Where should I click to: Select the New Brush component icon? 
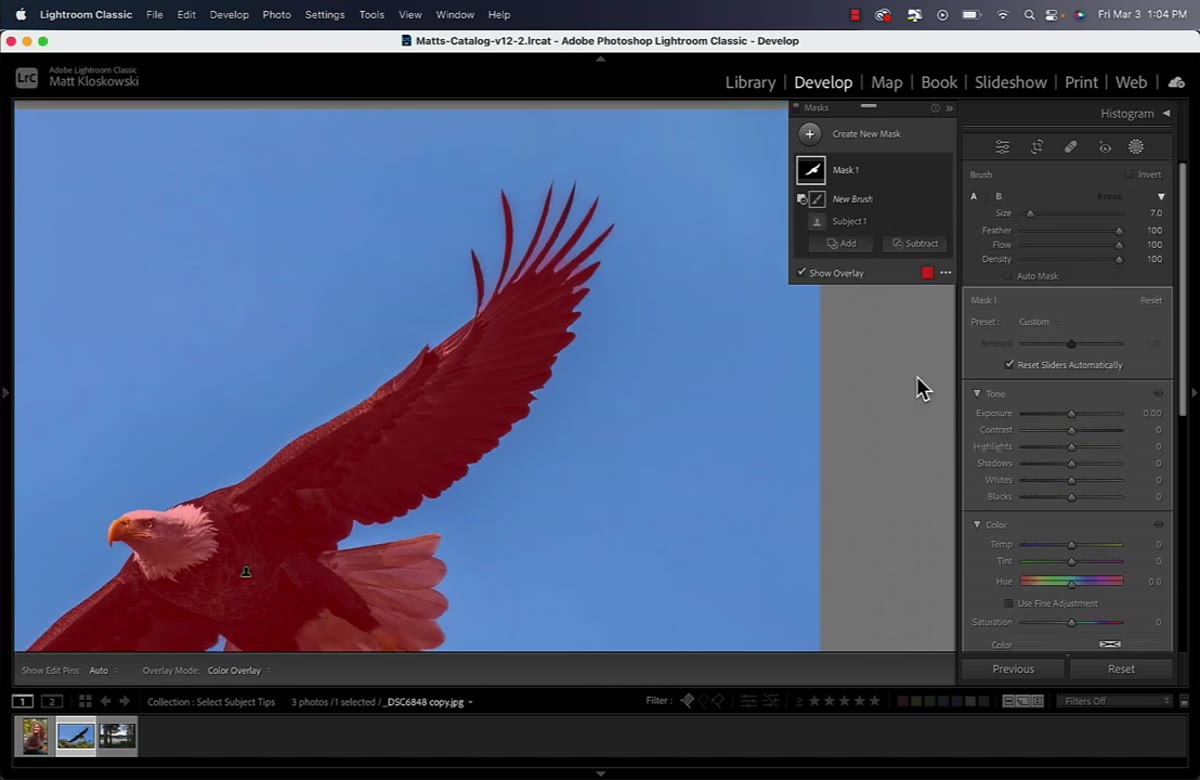817,199
